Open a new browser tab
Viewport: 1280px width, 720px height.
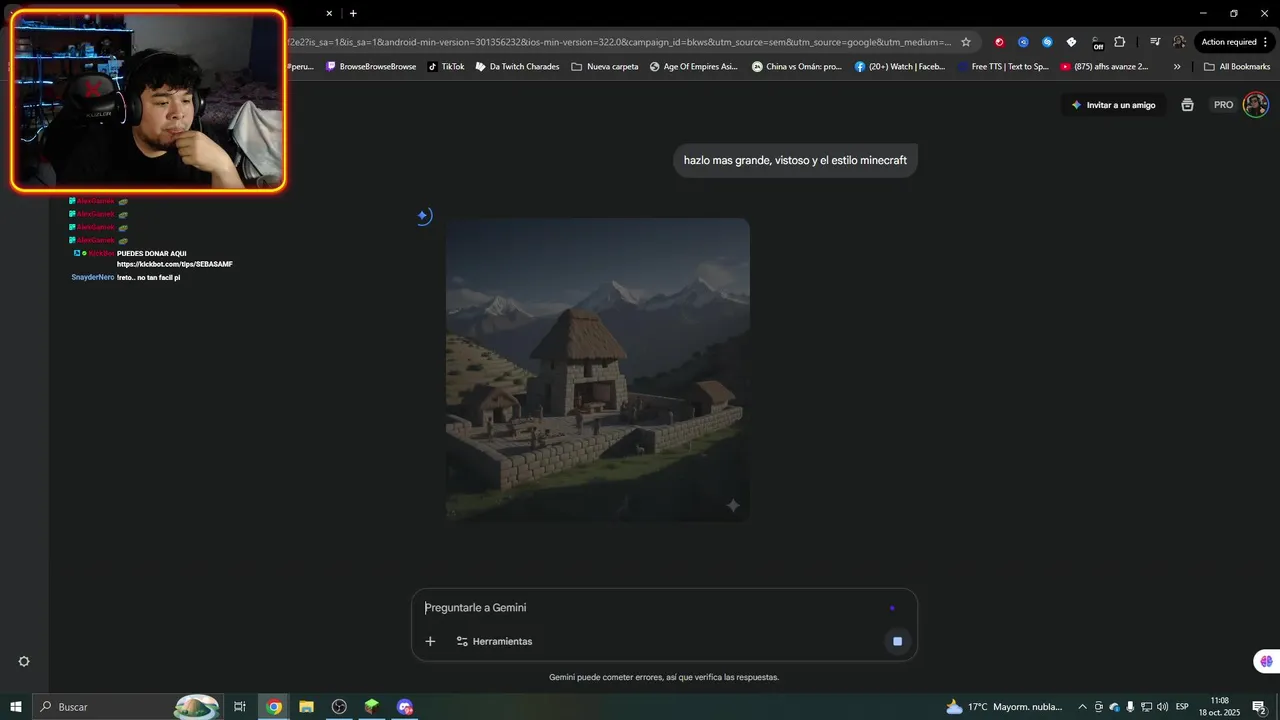pos(353,13)
